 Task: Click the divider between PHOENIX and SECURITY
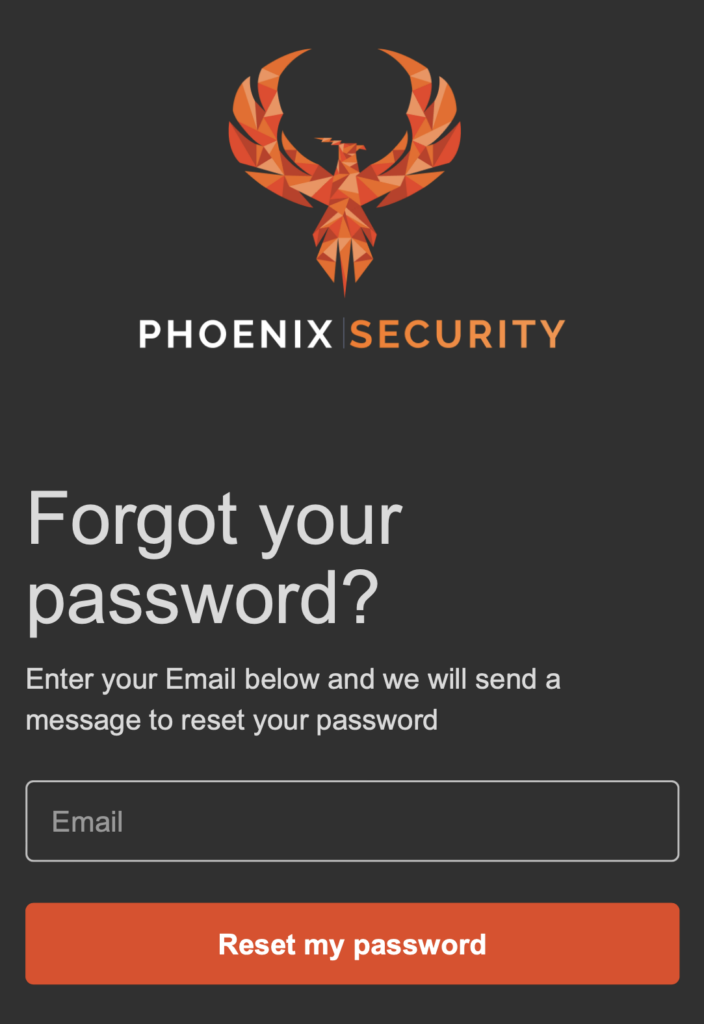point(343,334)
